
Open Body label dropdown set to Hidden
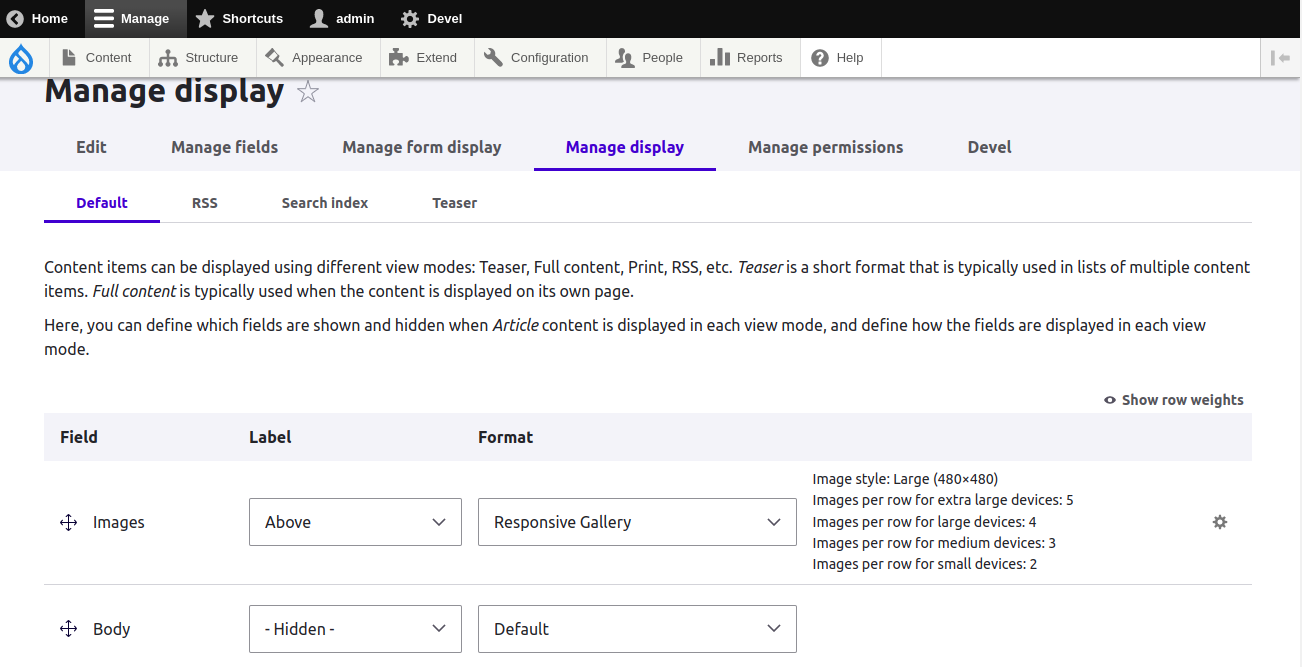(355, 629)
